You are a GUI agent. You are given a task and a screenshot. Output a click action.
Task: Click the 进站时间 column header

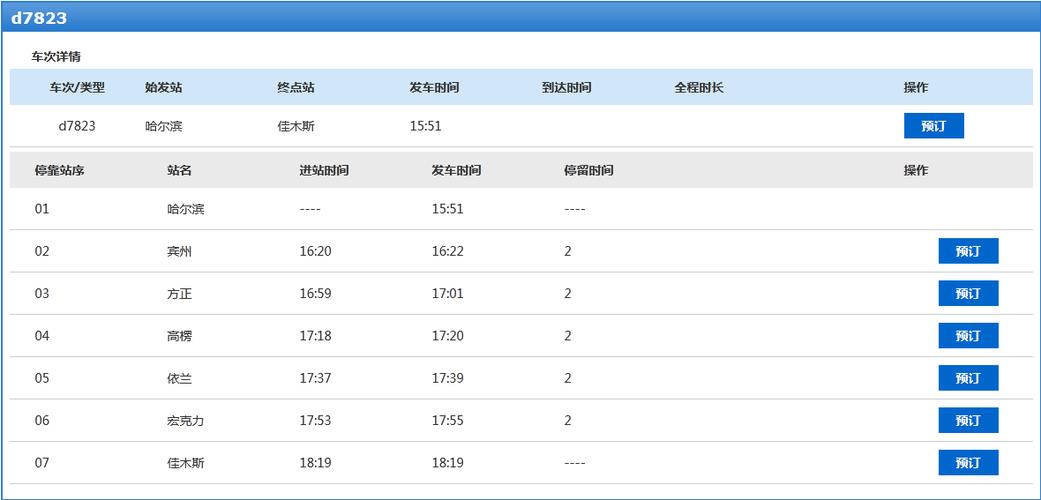tap(324, 171)
